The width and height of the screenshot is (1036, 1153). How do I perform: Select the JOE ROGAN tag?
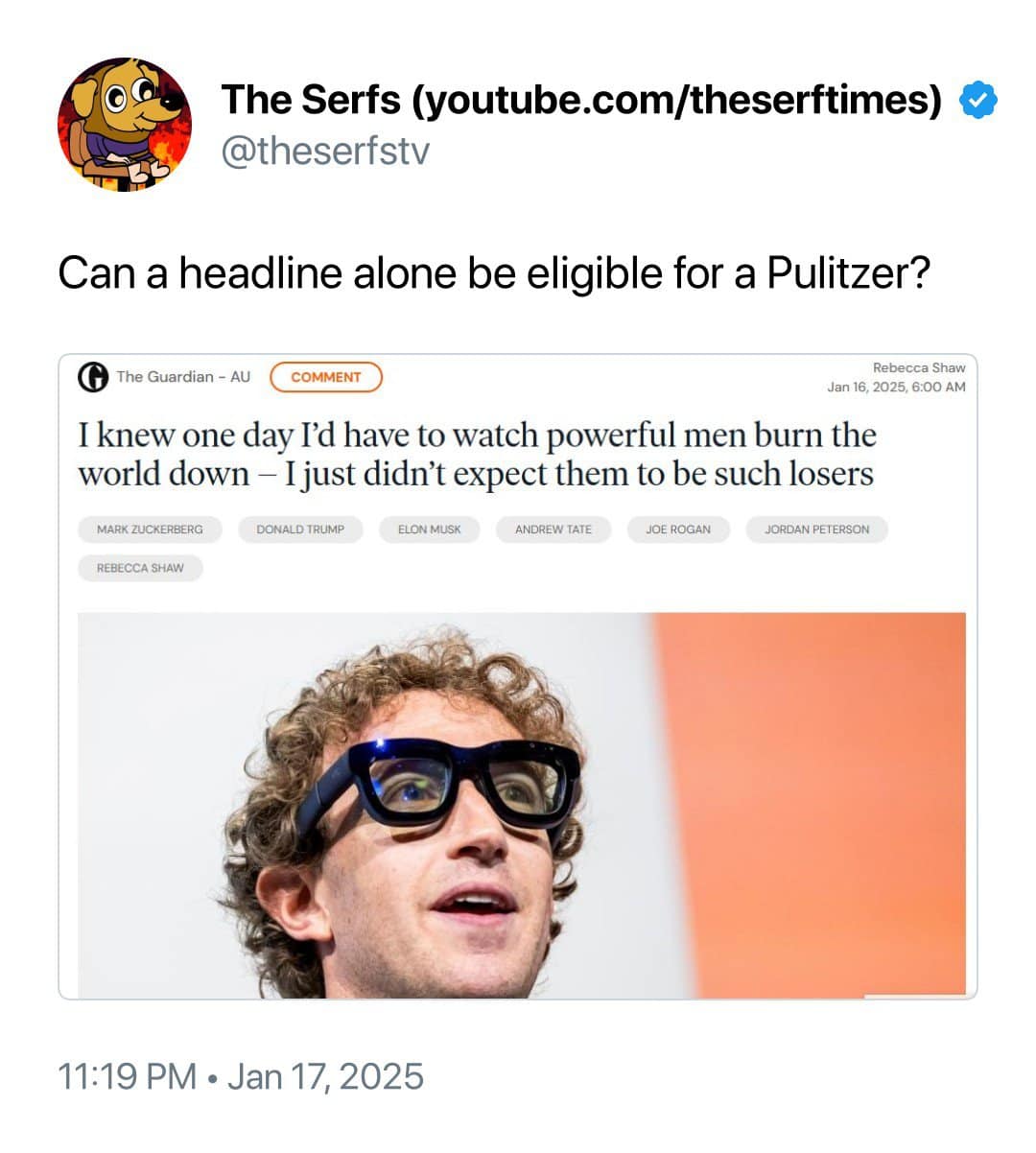678,529
